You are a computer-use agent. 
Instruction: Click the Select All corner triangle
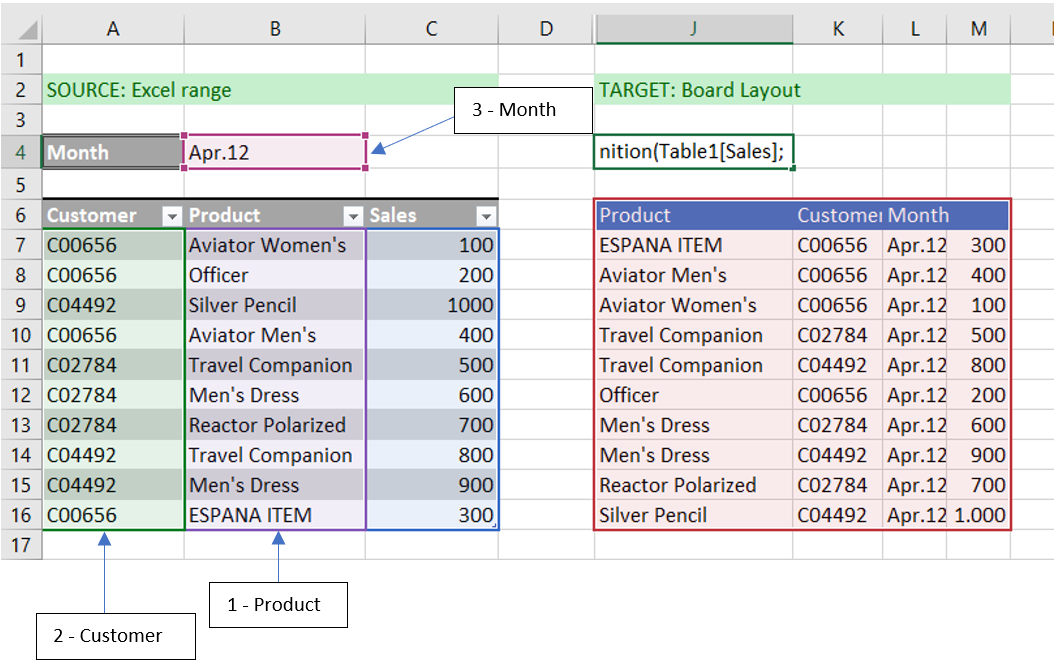click(x=28, y=30)
